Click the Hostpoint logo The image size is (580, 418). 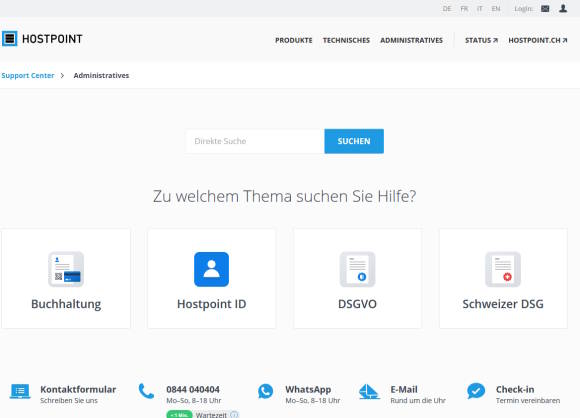pyautogui.click(x=42, y=39)
